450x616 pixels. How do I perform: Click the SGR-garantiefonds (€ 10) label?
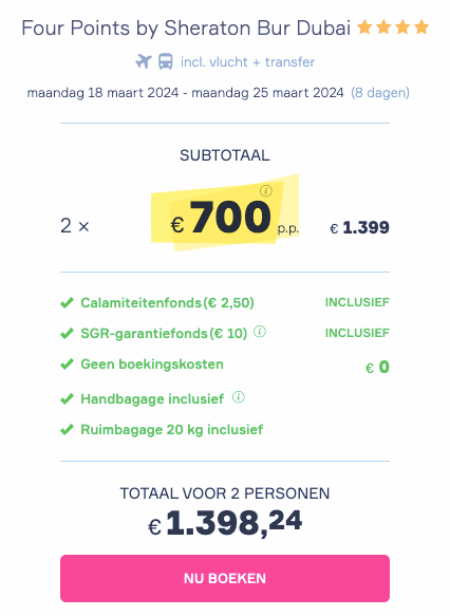(164, 334)
